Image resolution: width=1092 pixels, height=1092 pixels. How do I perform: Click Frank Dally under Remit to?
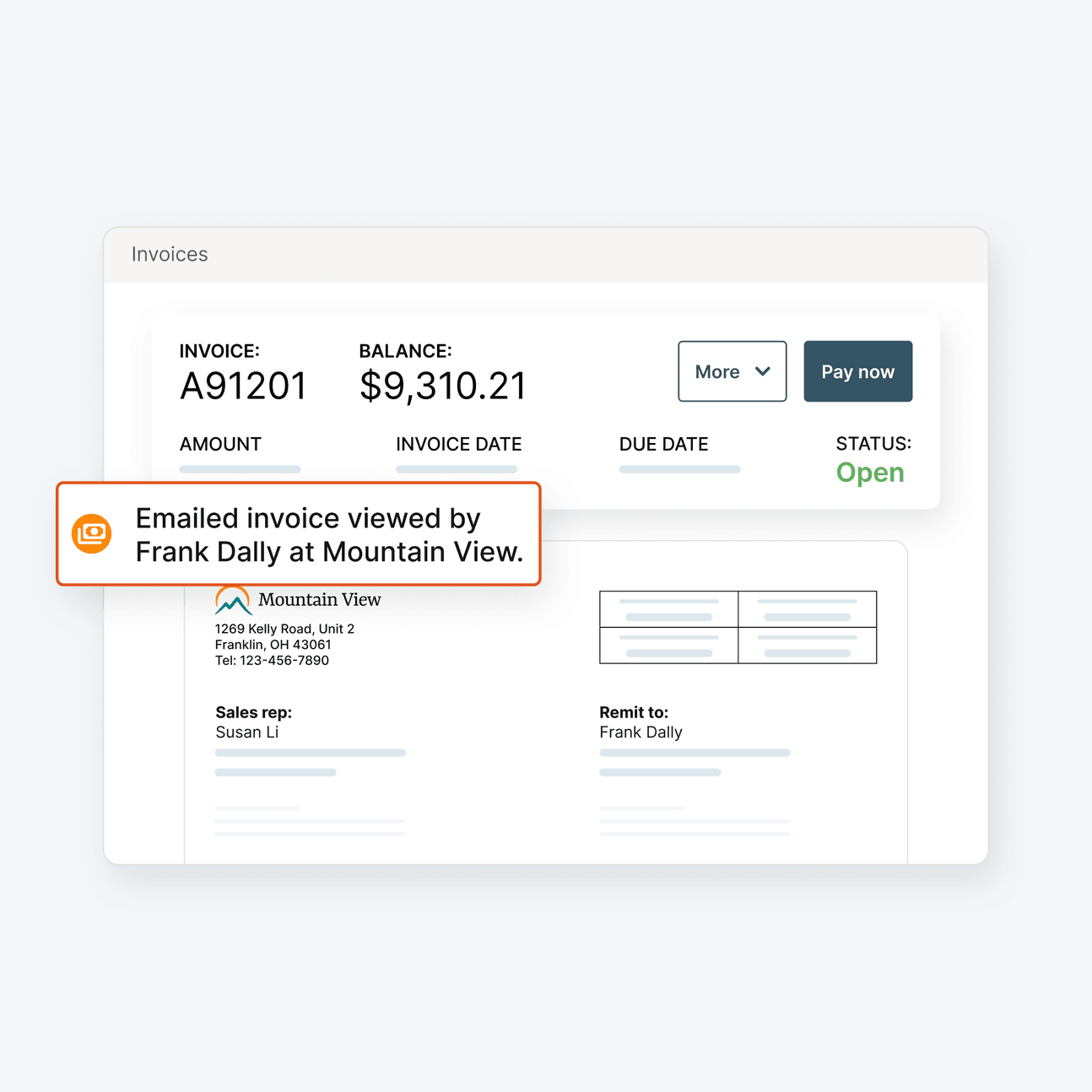coord(641,733)
